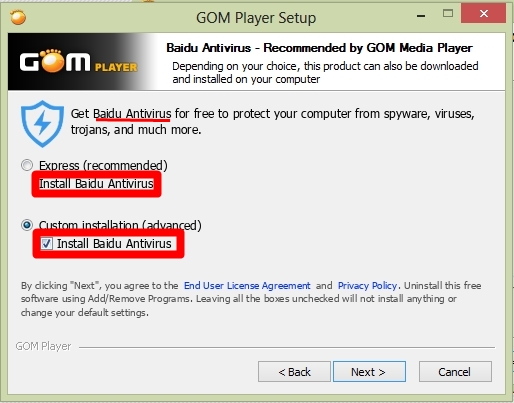This screenshot has height=403, width=514.
Task: Go back with the < Back button
Action: [294, 371]
